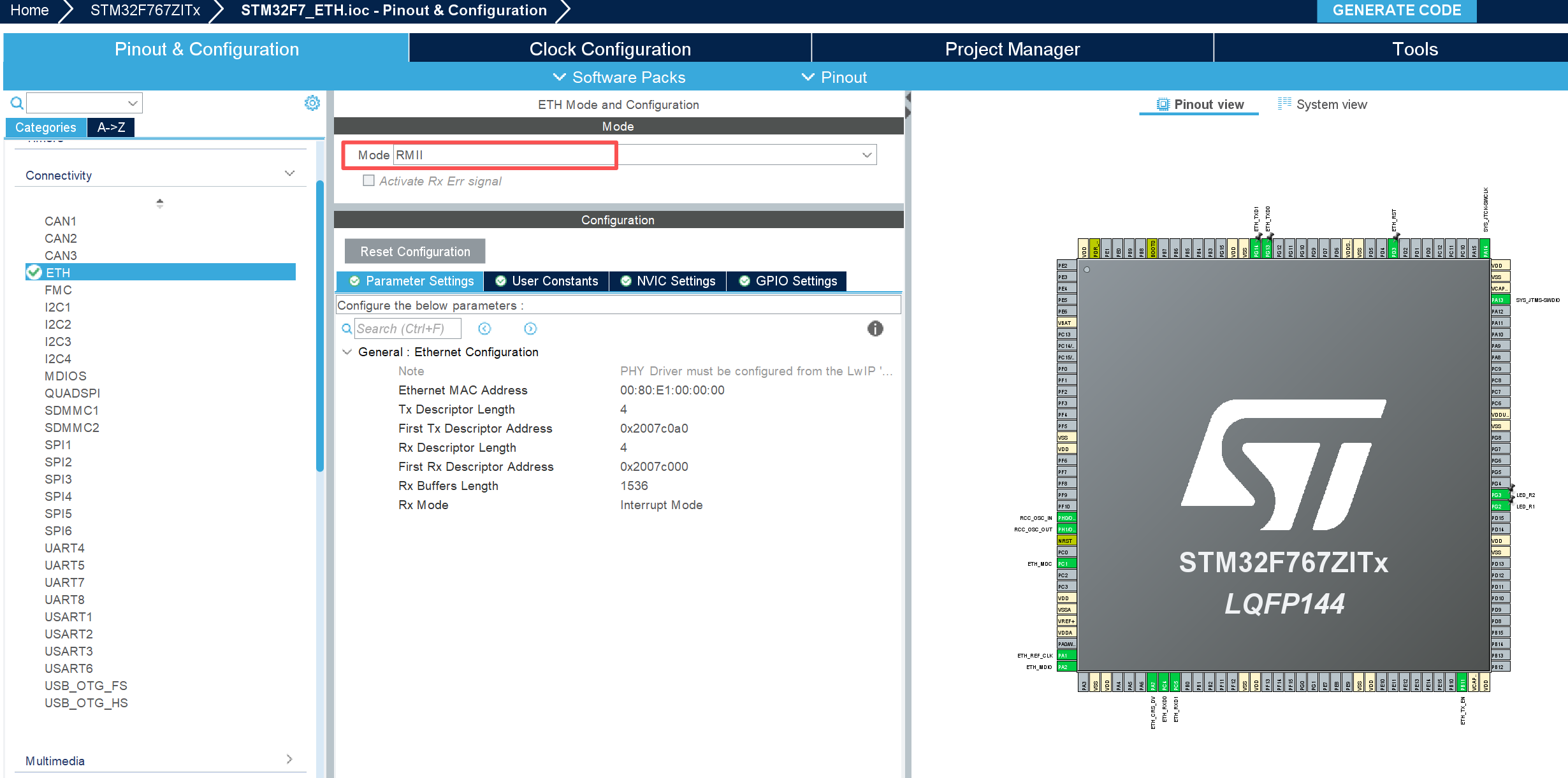Select FMC peripheral
1568x778 pixels.
(x=58, y=290)
